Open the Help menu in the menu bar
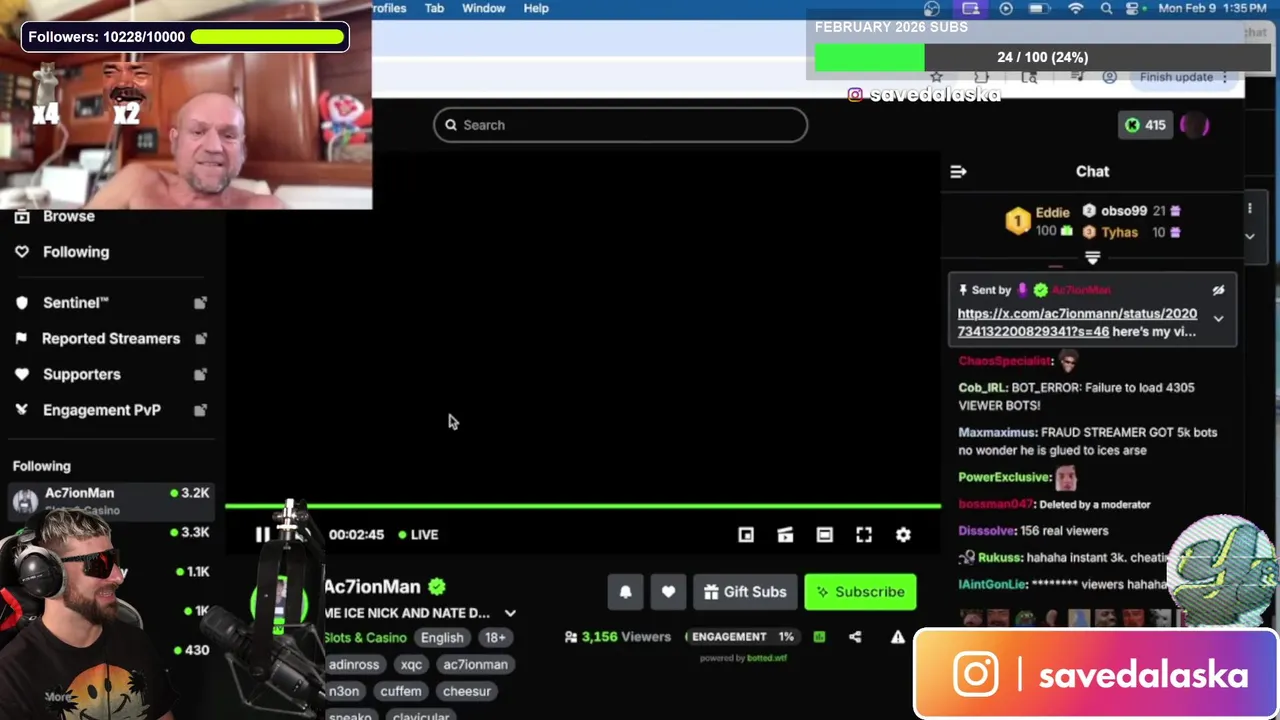Screen dimensions: 1280x720 [x=536, y=8]
